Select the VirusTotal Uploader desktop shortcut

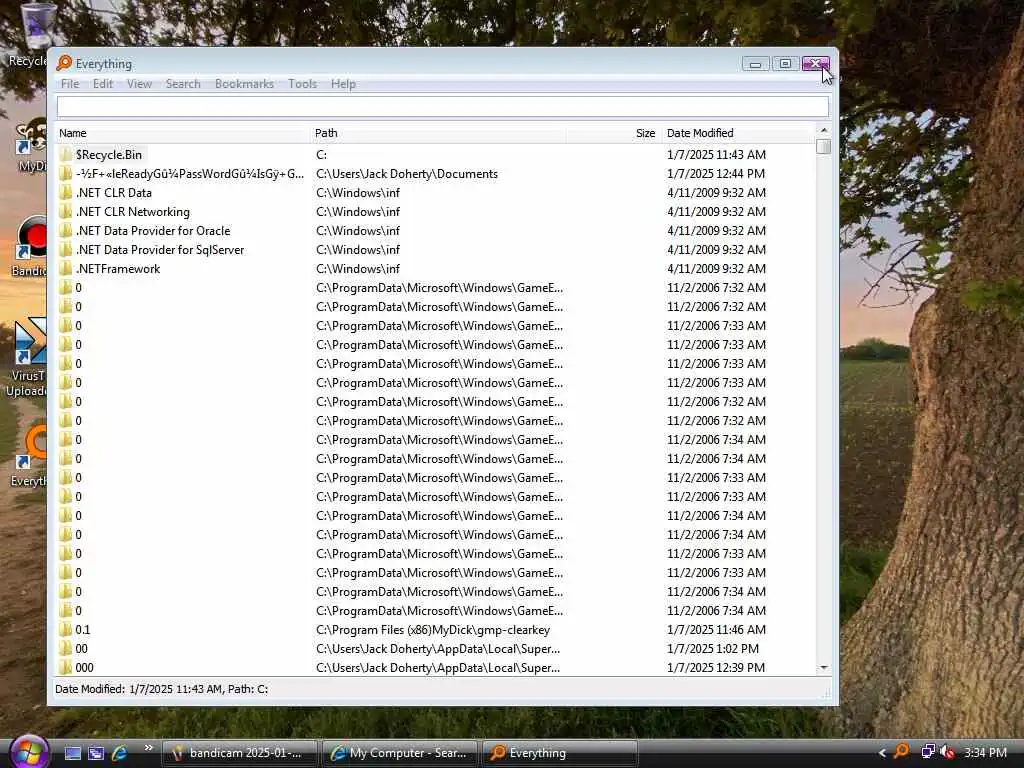pyautogui.click(x=26, y=358)
